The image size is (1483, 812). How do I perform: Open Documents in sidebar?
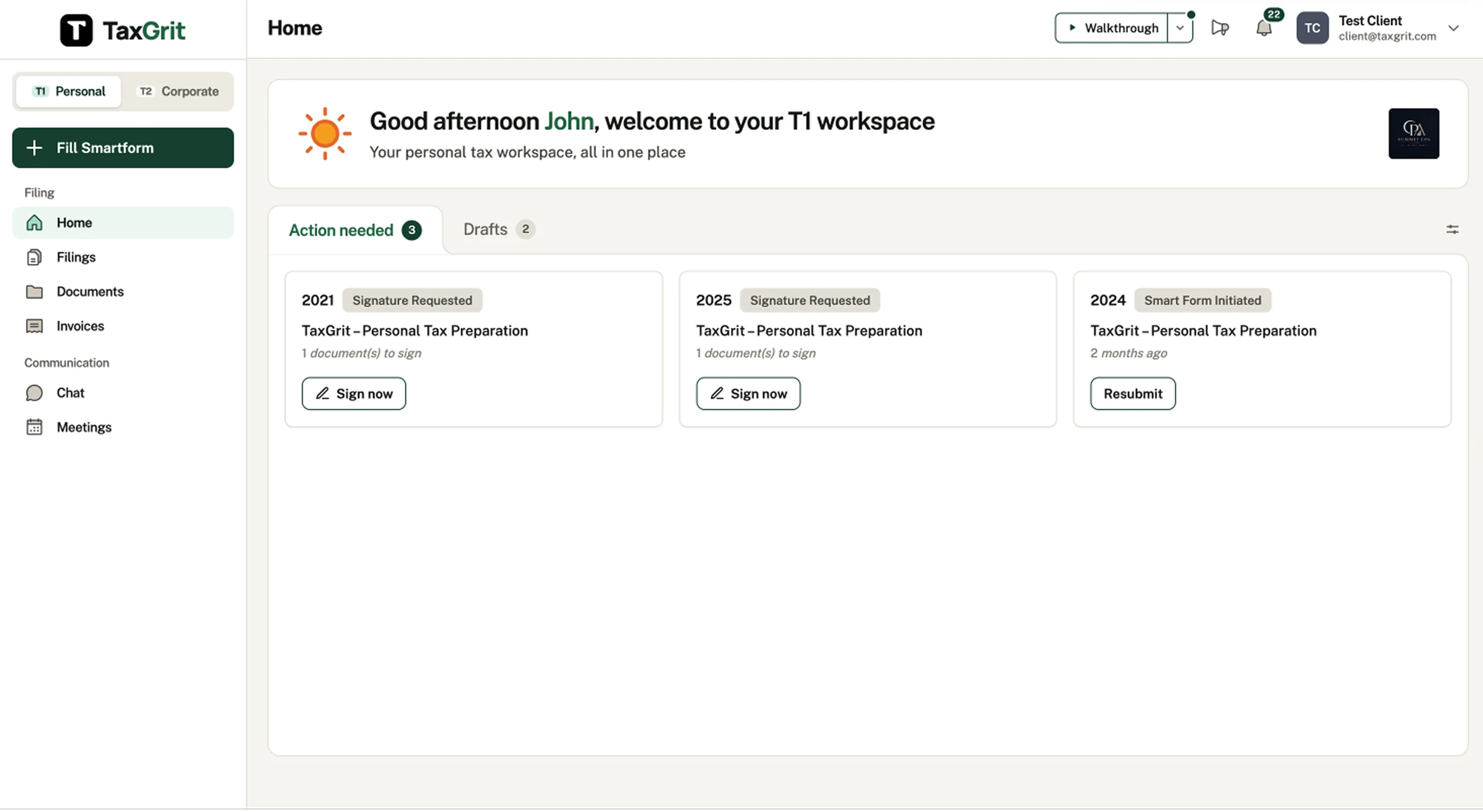point(123,292)
